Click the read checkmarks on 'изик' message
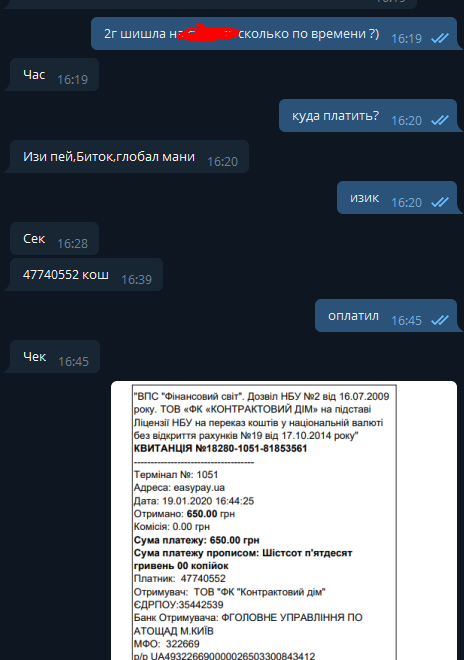This screenshot has width=464, height=660. (440, 202)
